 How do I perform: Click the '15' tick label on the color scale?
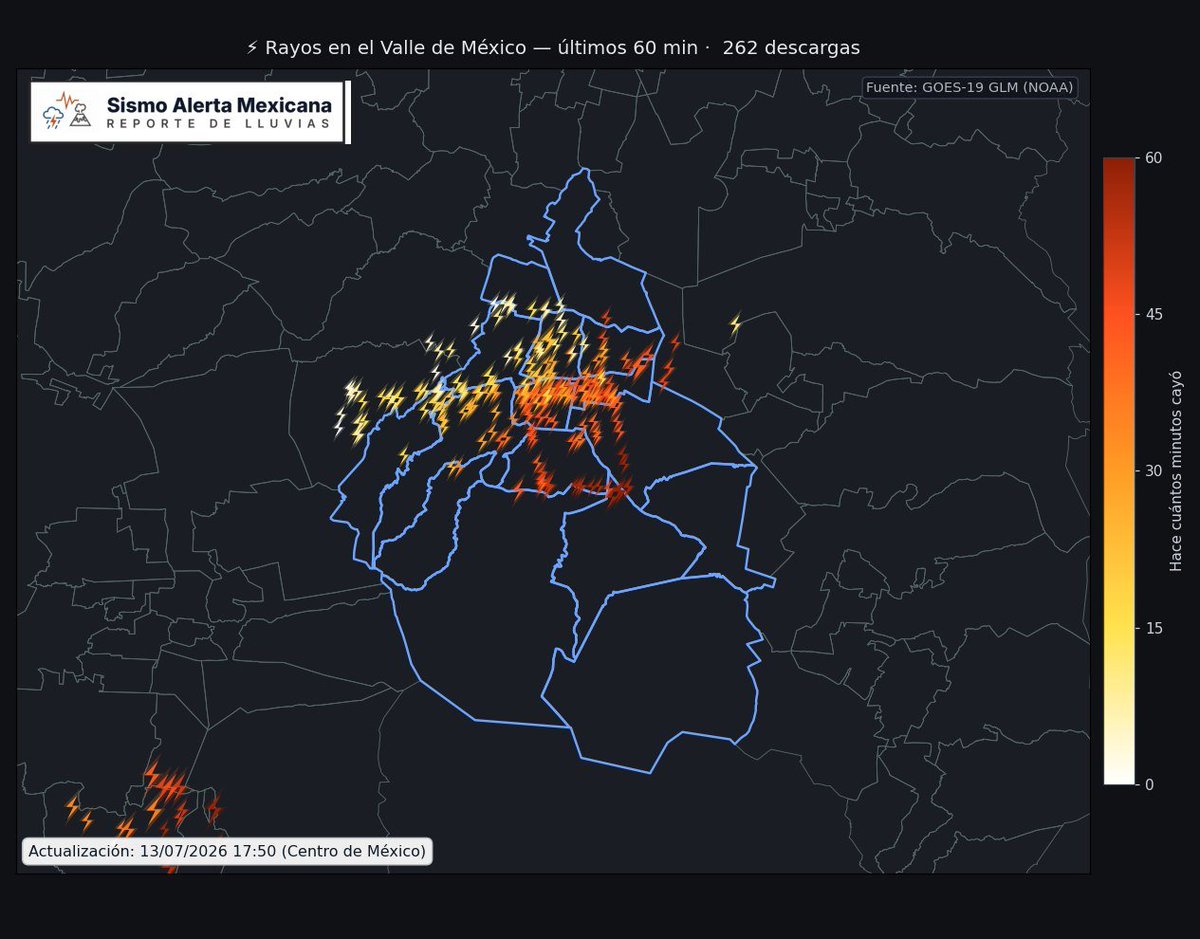pyautogui.click(x=1154, y=628)
